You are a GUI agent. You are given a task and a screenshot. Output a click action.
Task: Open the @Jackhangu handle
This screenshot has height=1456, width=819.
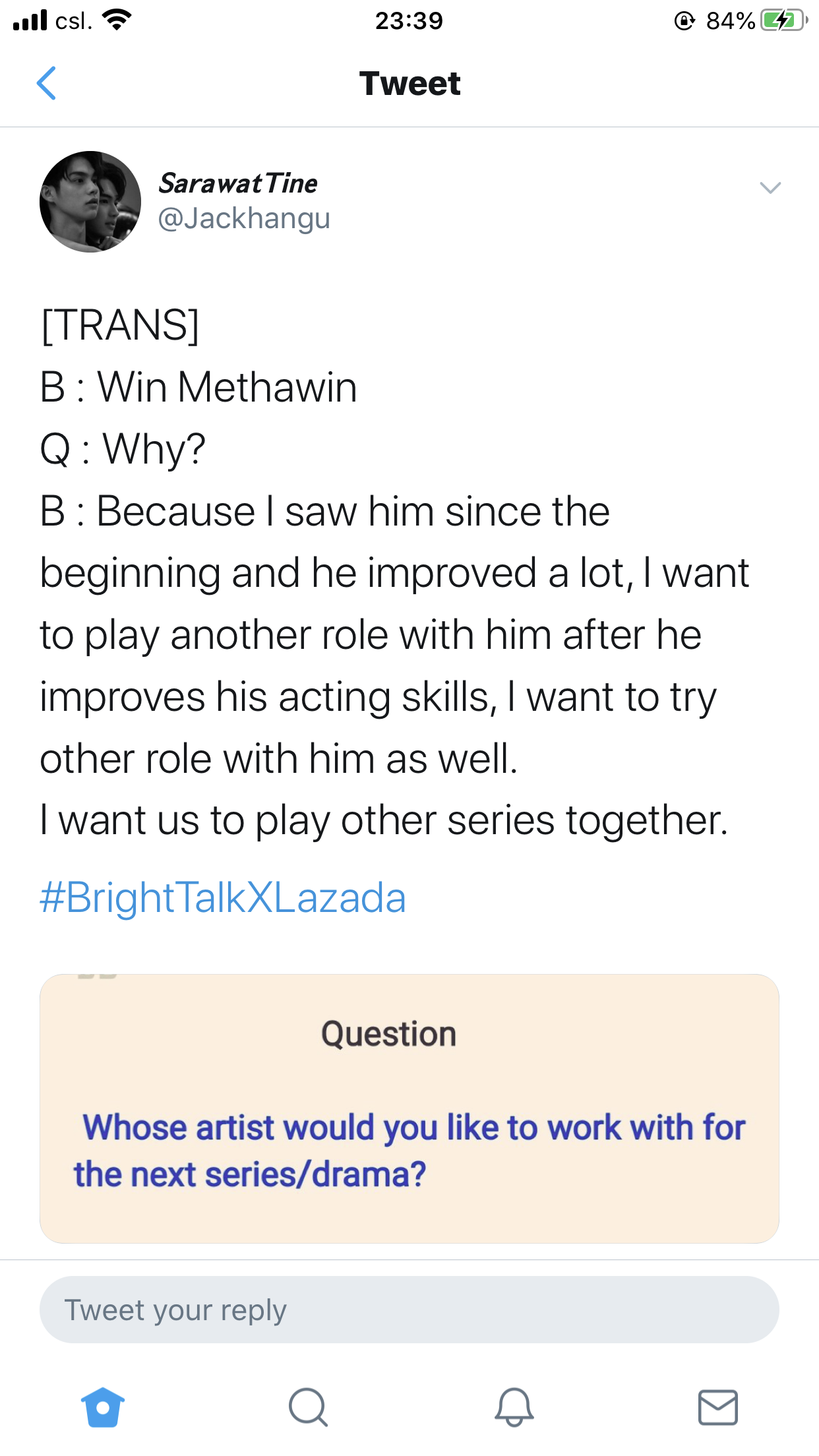[x=244, y=218]
